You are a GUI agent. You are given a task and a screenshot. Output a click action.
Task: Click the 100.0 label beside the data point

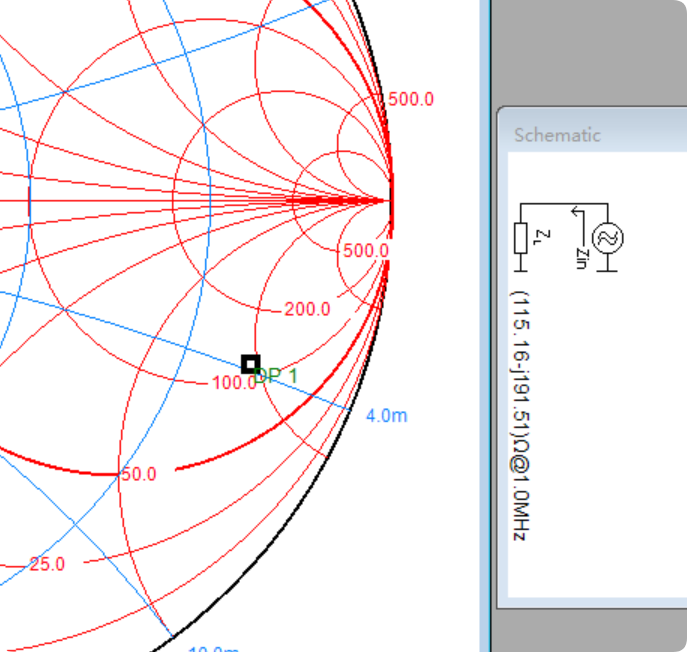(x=234, y=384)
